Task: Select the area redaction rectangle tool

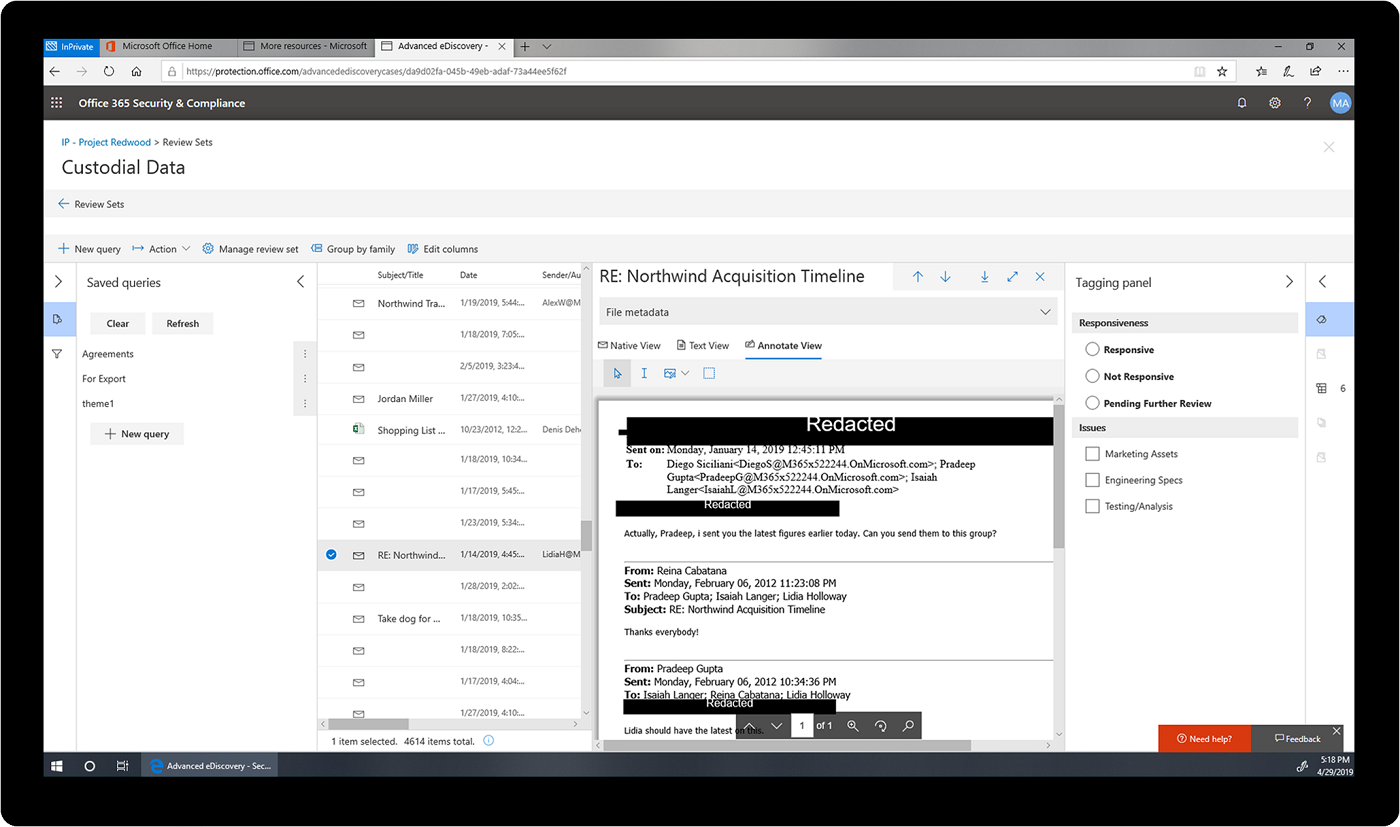Action: pyautogui.click(x=710, y=373)
